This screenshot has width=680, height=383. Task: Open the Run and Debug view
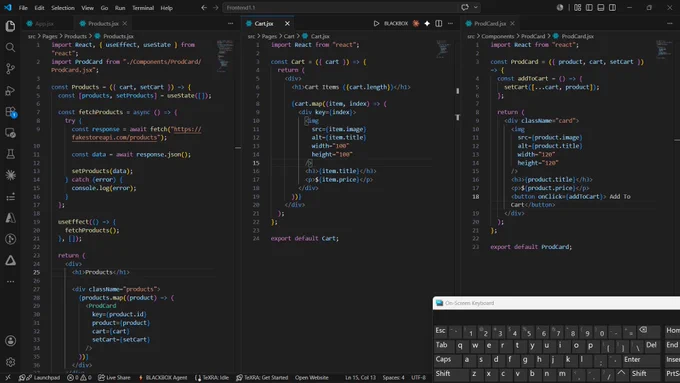[x=10, y=90]
